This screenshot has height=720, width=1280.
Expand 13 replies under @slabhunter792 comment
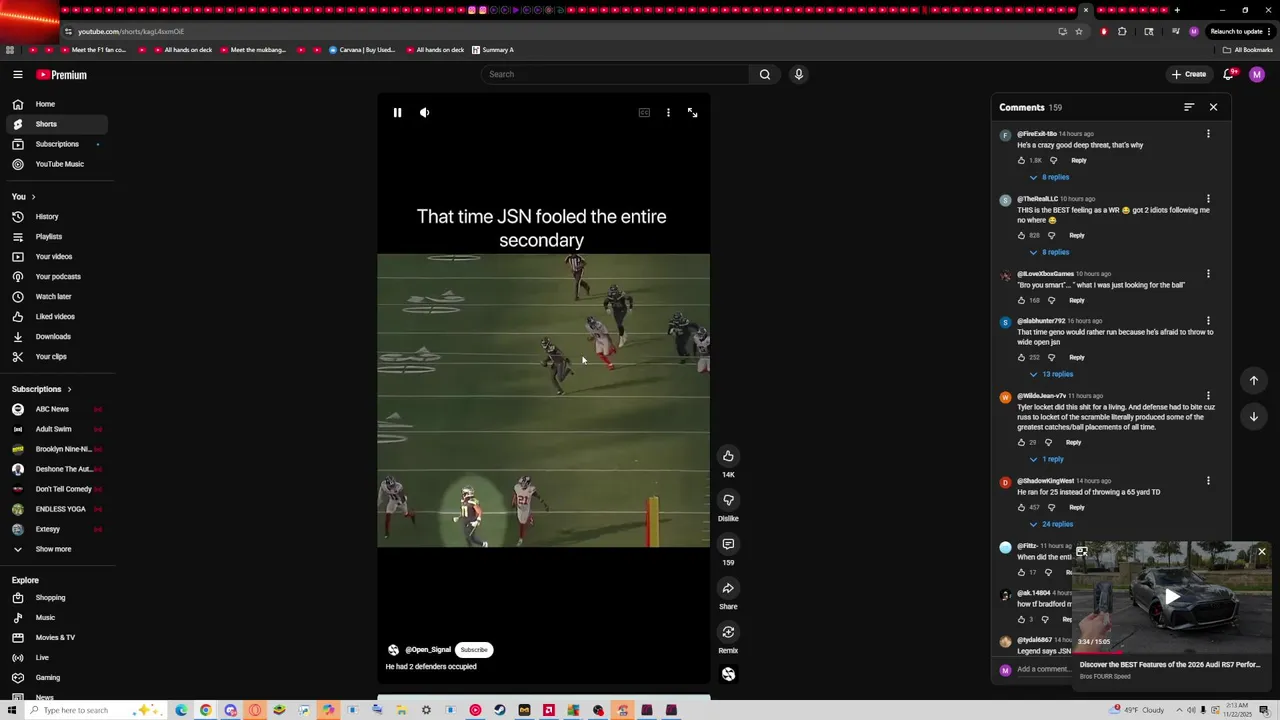[x=1051, y=374]
